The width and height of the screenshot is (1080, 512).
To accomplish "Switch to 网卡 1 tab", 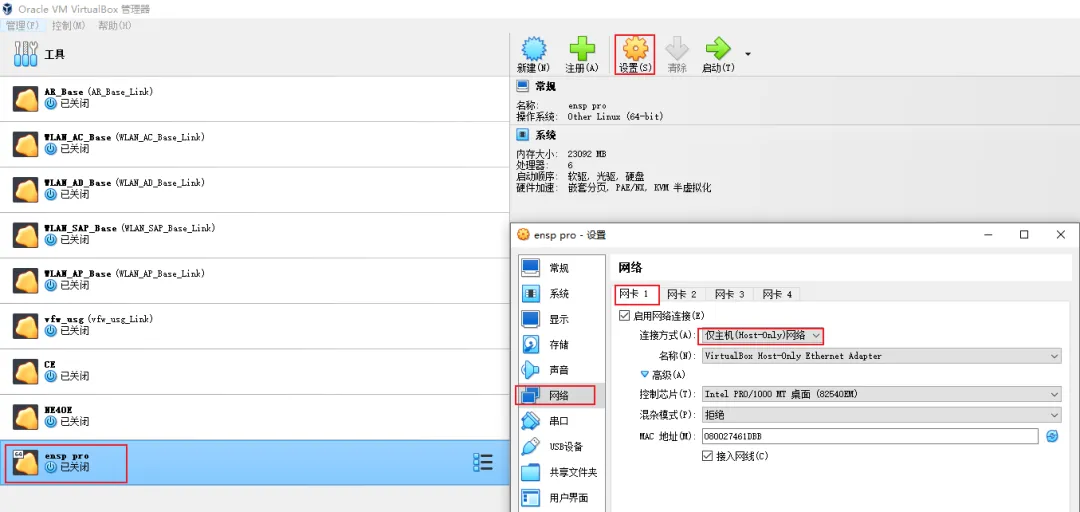I will pos(635,294).
